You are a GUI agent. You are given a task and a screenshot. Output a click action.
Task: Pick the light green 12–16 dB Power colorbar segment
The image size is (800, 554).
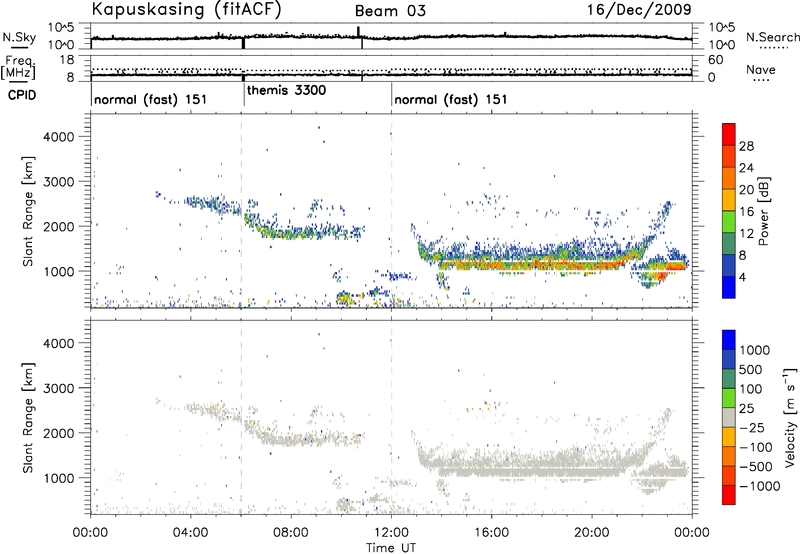pyautogui.click(x=729, y=221)
